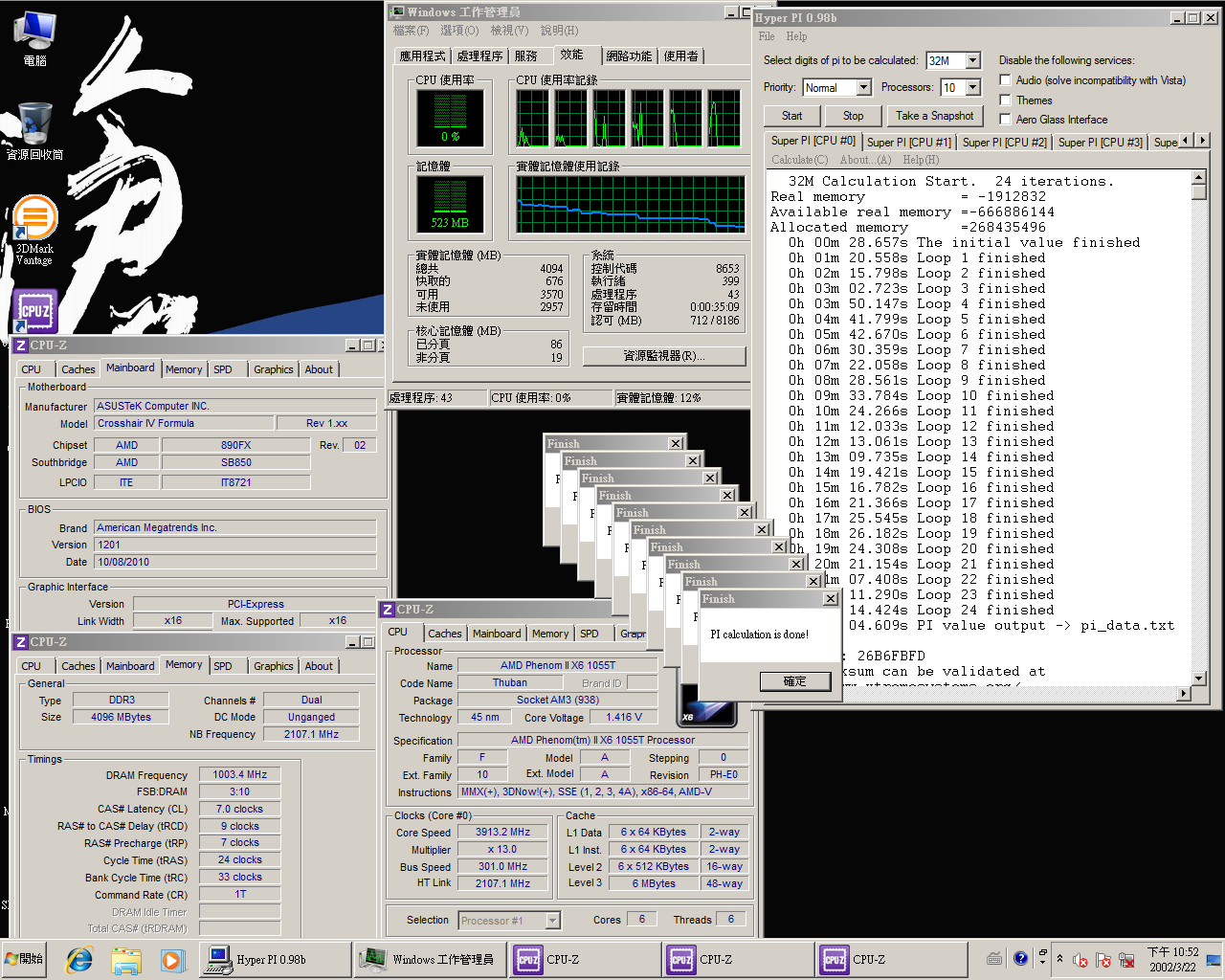The image size is (1225, 980).
Task: Click Take a Snapshot in Hyper PI
Action: (x=935, y=116)
